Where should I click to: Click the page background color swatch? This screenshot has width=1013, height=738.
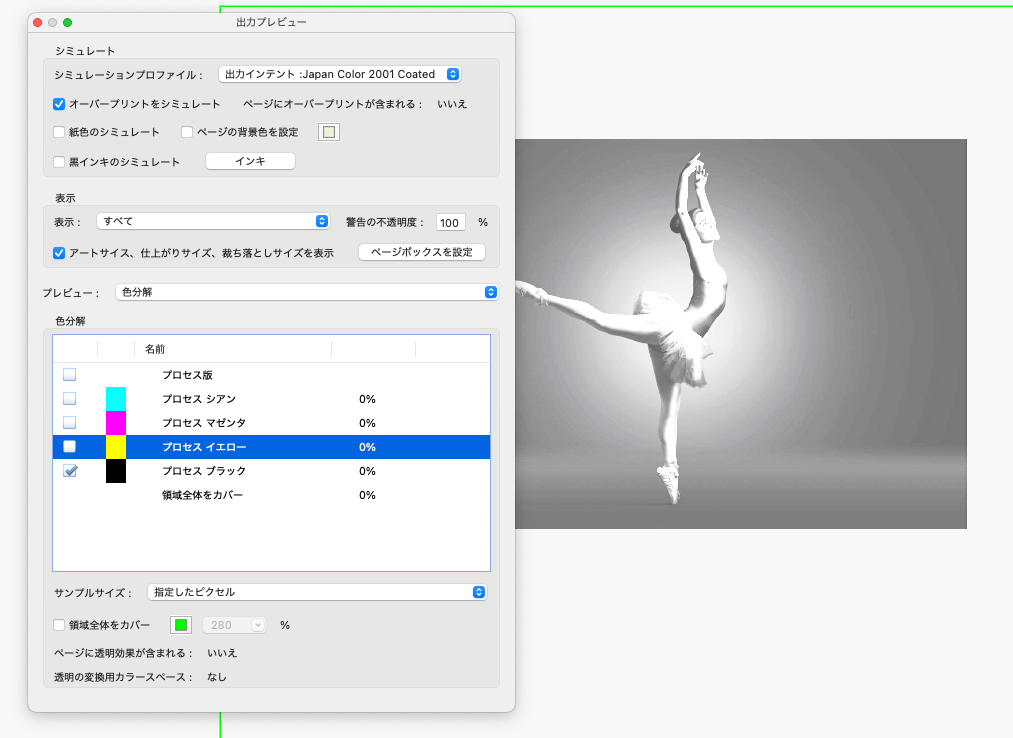[x=328, y=131]
